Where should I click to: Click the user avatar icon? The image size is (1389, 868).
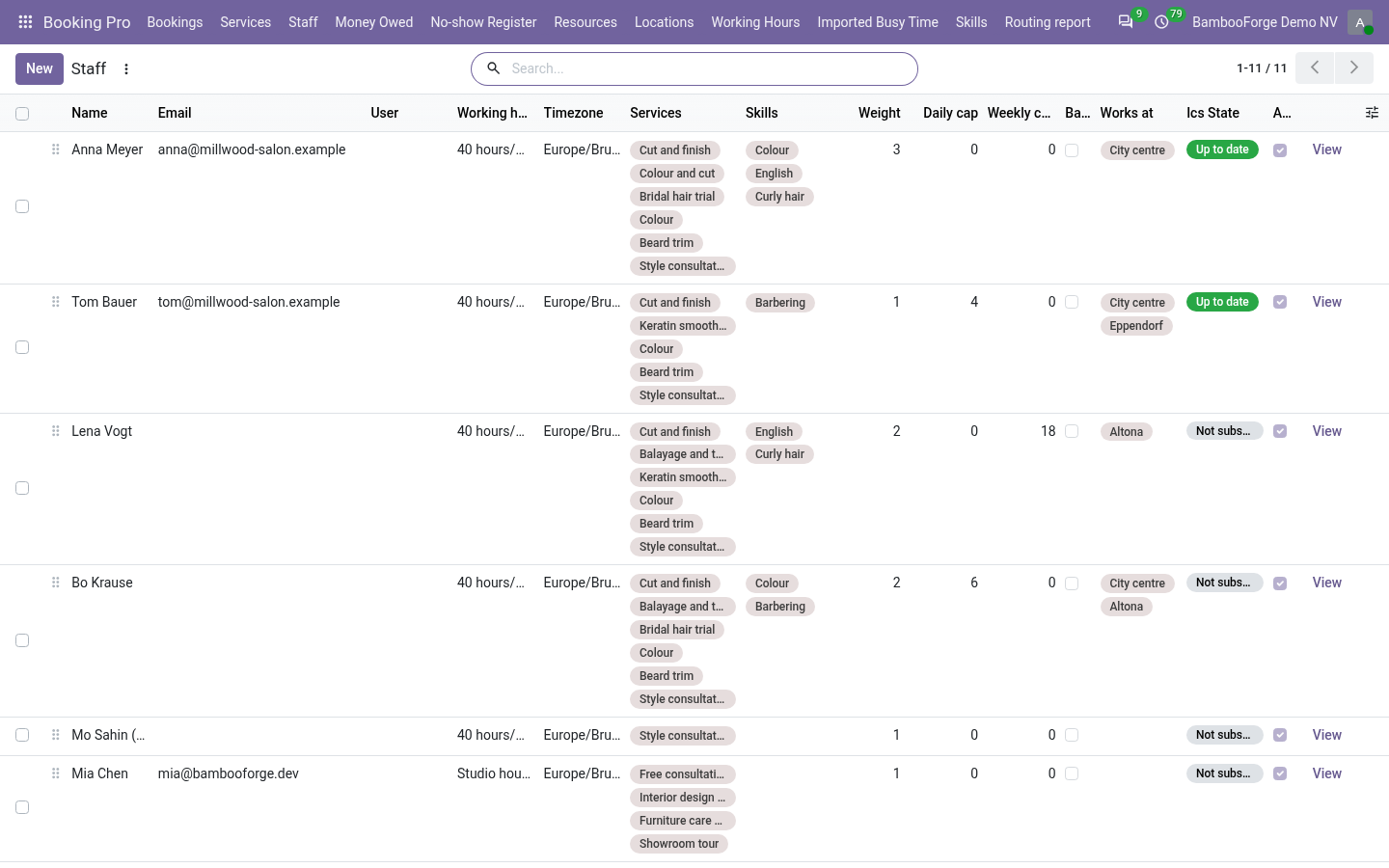click(x=1360, y=22)
